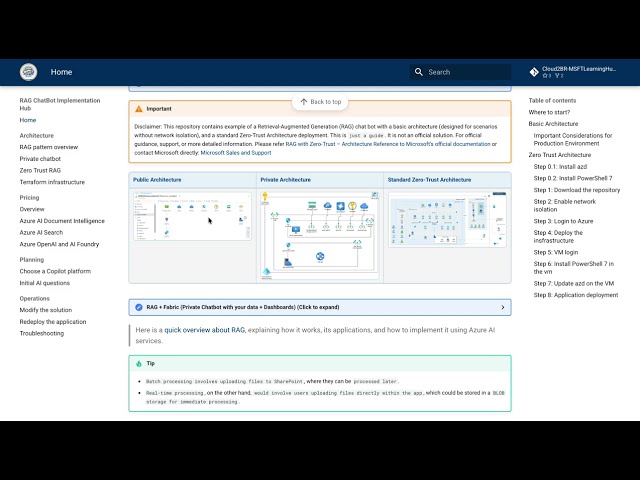The width and height of the screenshot is (640, 480).
Task: Open the Private Architecture diagram thumbnail
Action: pyautogui.click(x=320, y=235)
